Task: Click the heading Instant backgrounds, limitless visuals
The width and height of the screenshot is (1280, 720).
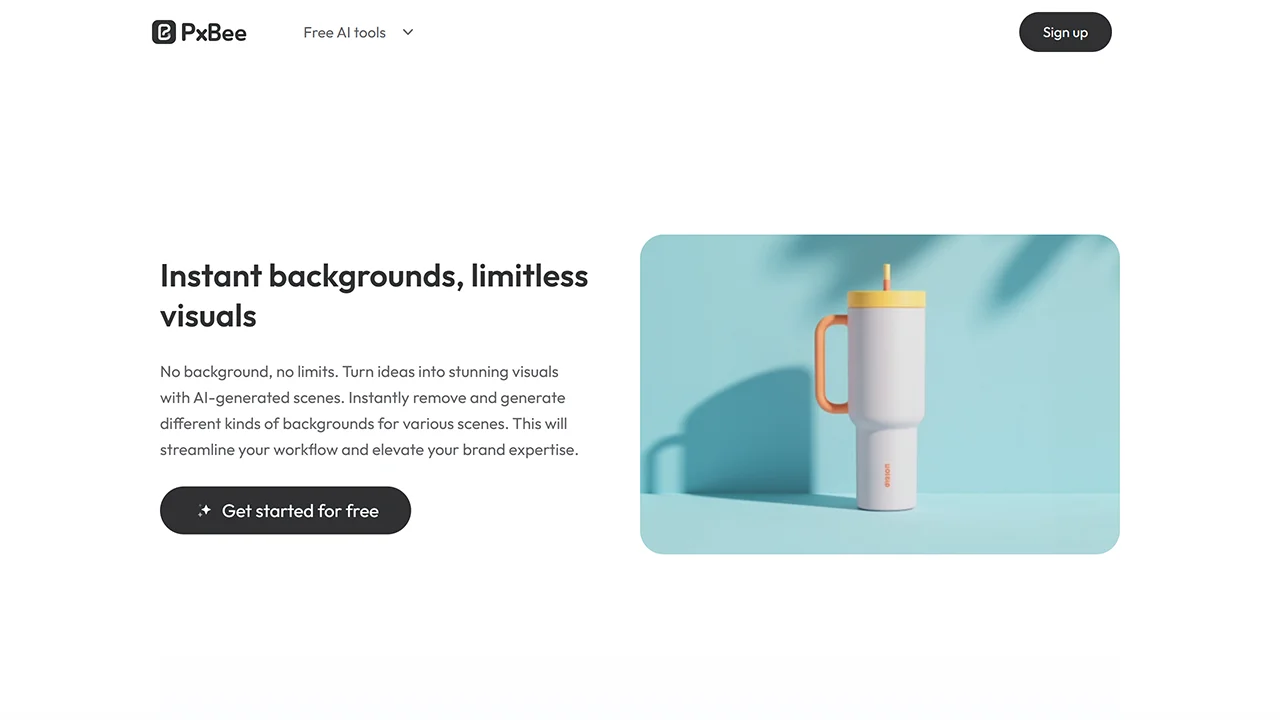Action: (374, 295)
